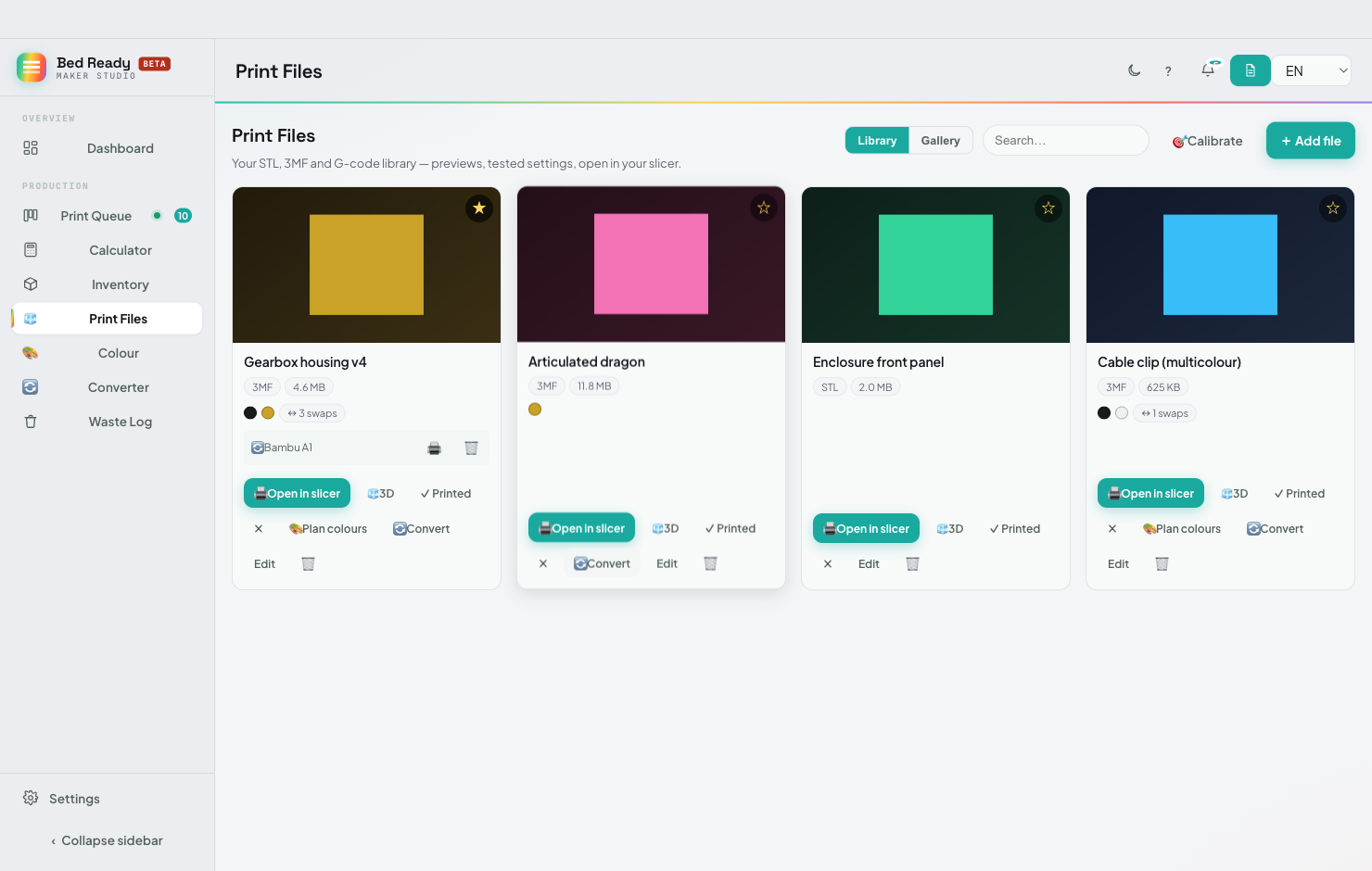Viewport: 1372px width, 871px height.
Task: Plan colours for Gearbox housing v4
Action: coord(328,529)
